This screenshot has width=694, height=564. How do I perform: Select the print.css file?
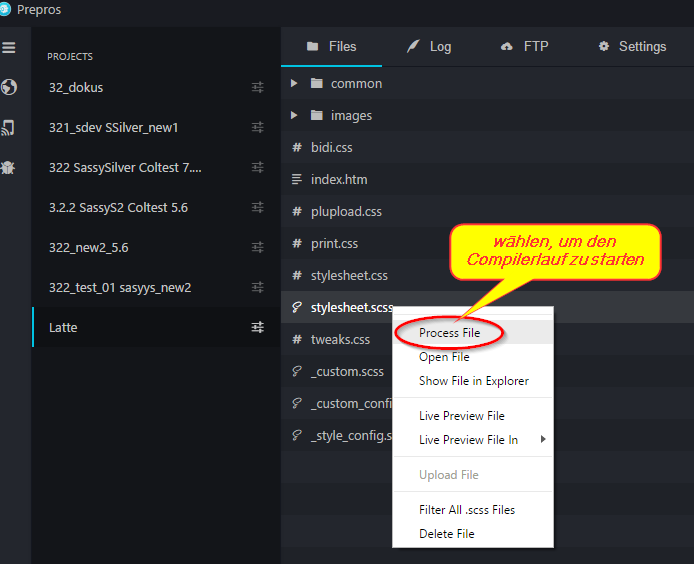tap(334, 244)
